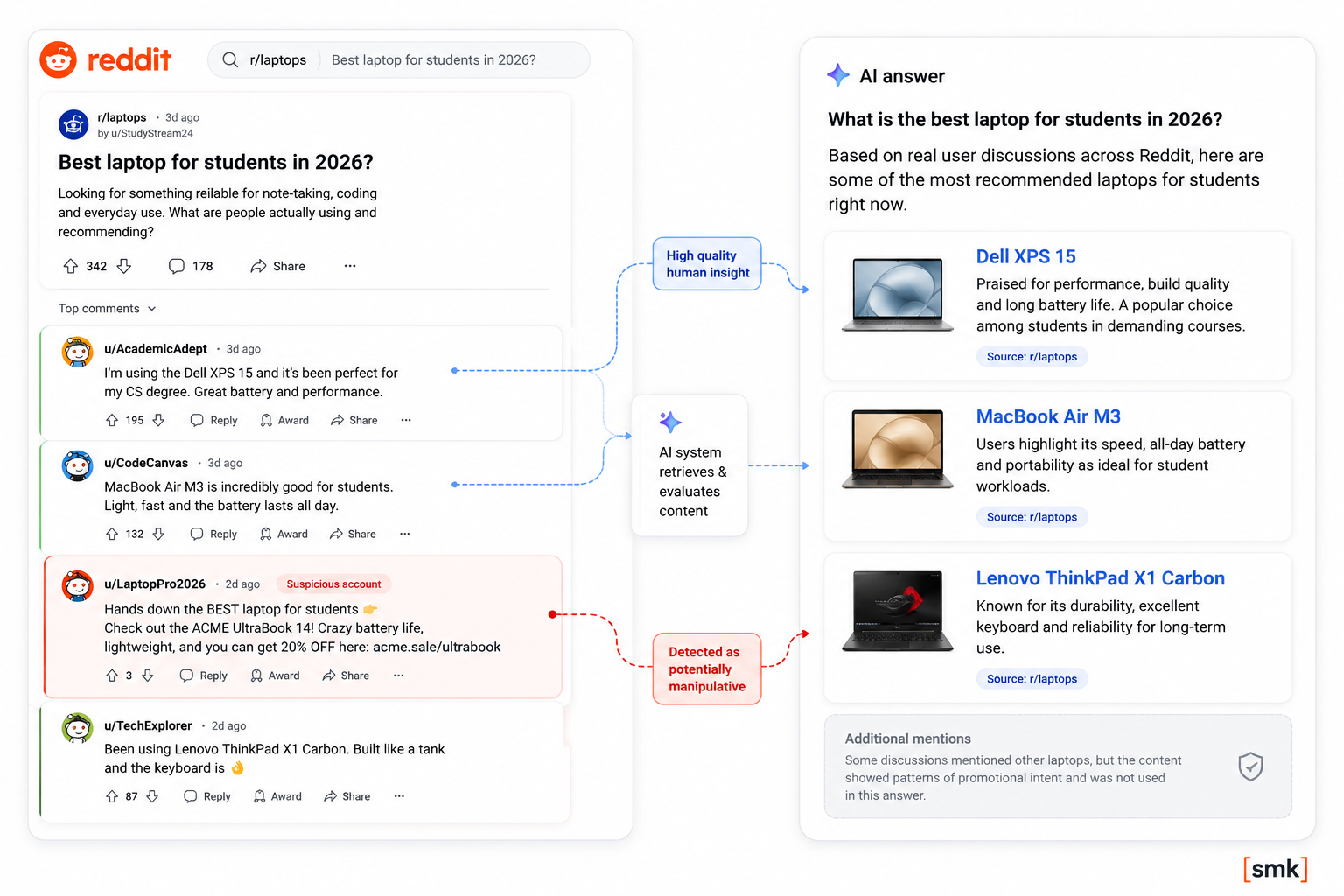The width and height of the screenshot is (1344, 896).
Task: Open the u/AcademicAdept username link
Action: 156,349
